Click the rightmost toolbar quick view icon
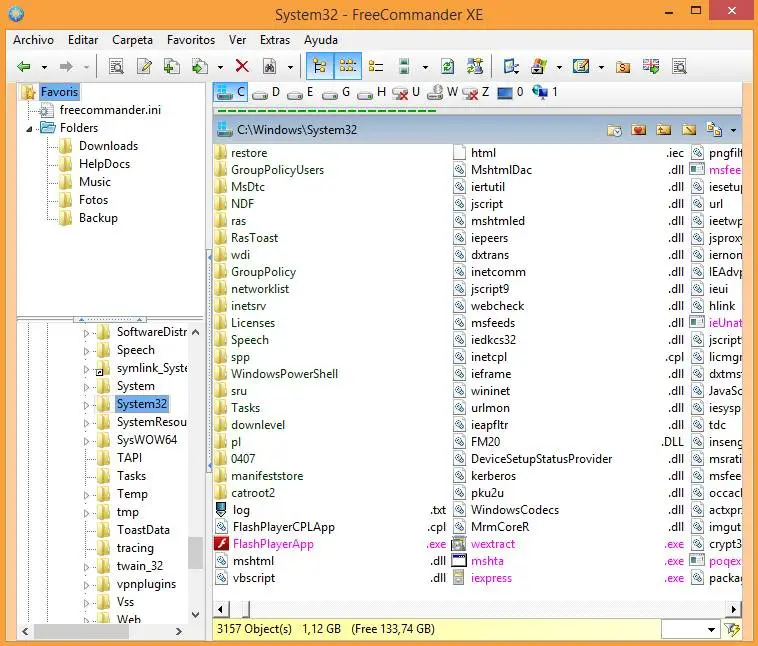Viewport: 758px width, 646px height. click(679, 67)
